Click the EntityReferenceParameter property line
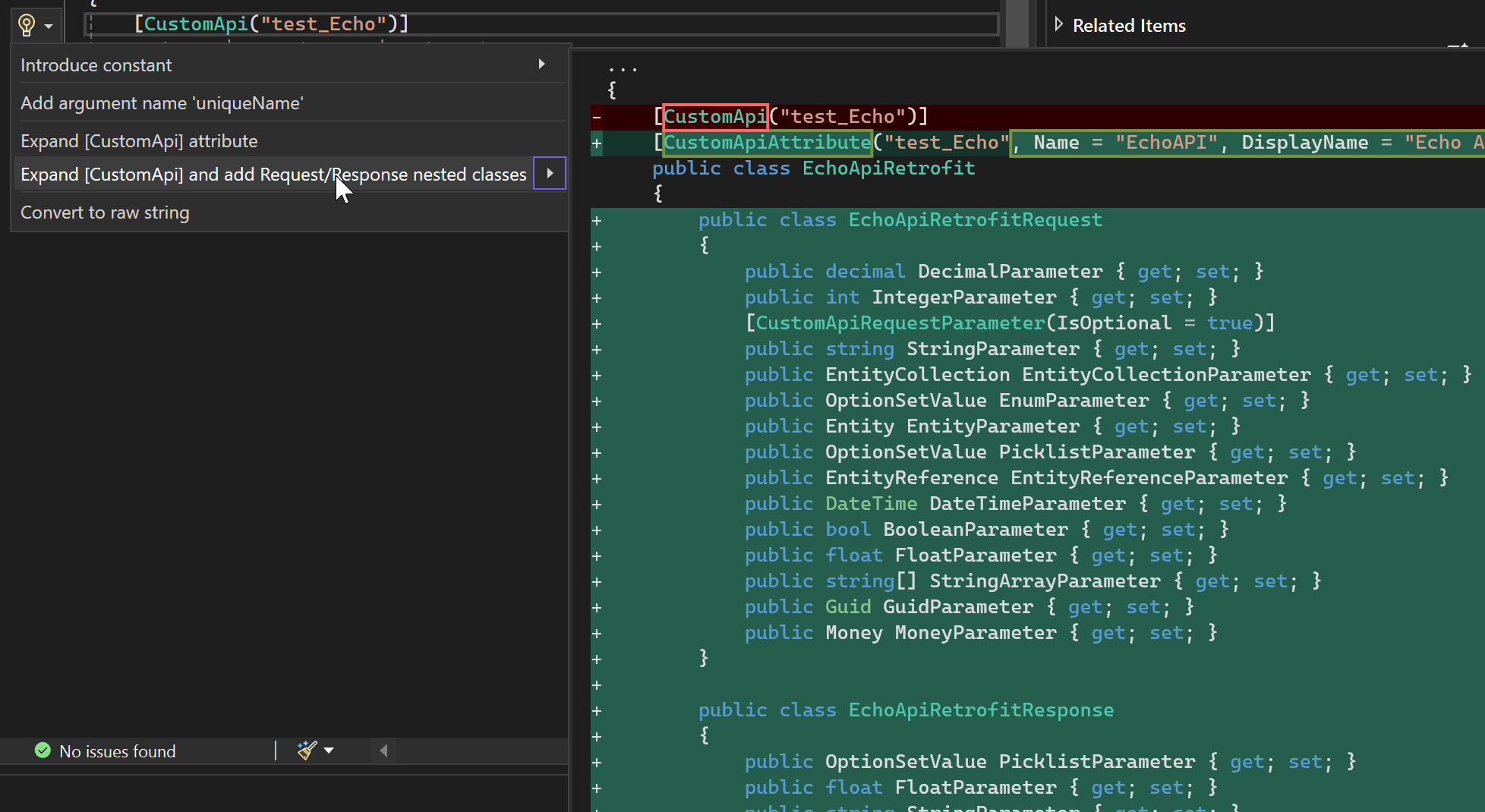 coord(1096,478)
